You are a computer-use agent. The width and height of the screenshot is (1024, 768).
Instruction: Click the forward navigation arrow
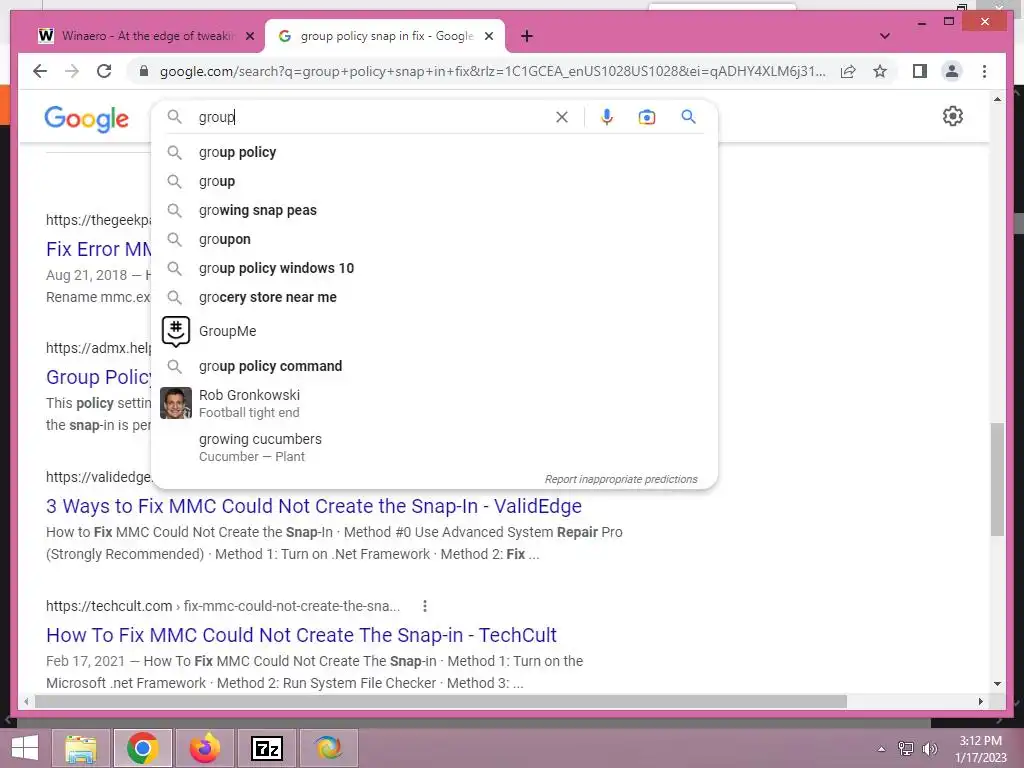pos(72,71)
